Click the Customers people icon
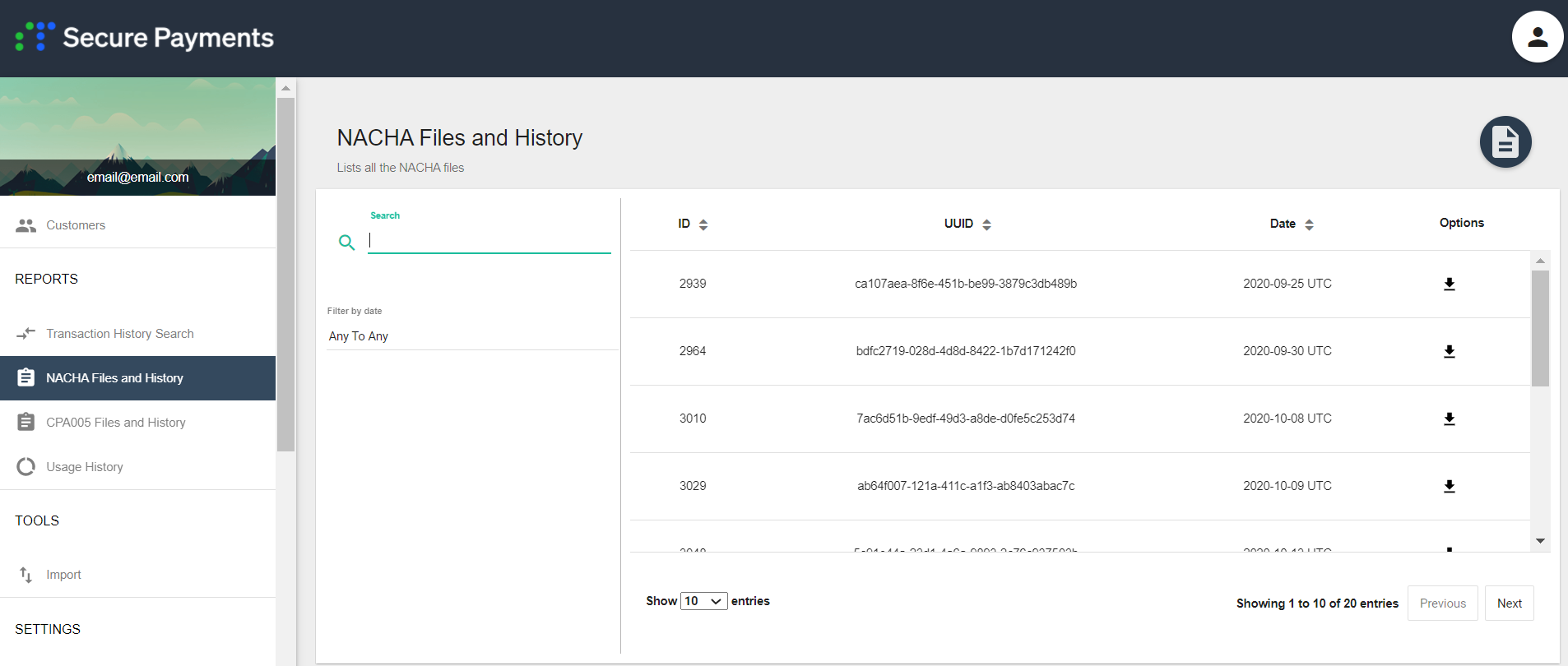 tap(26, 225)
